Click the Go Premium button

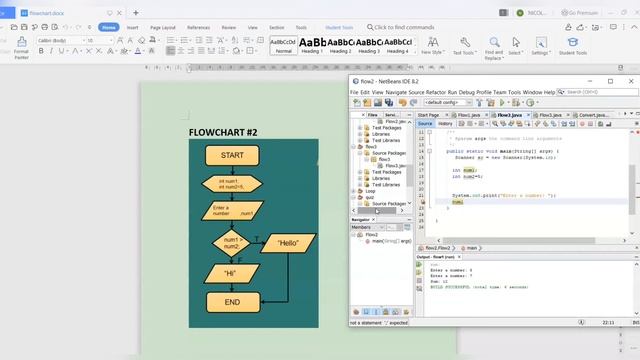[x=579, y=13]
